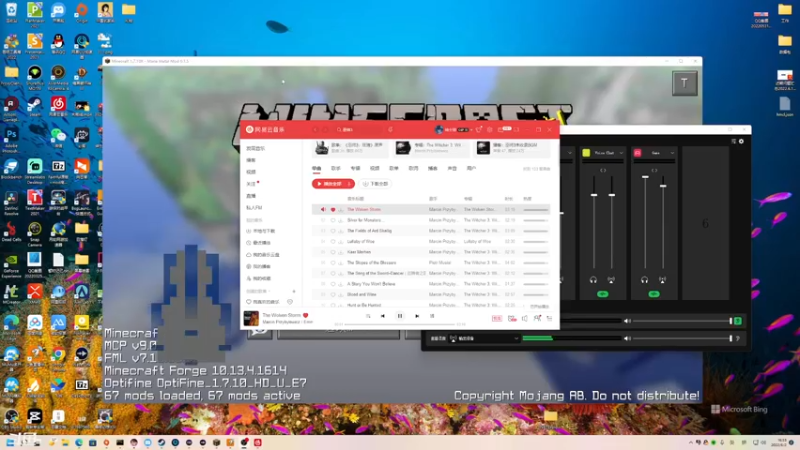This screenshot has width=800, height=450.
Task: Open the skin icon beside the VIP badge
Action: coord(479,130)
